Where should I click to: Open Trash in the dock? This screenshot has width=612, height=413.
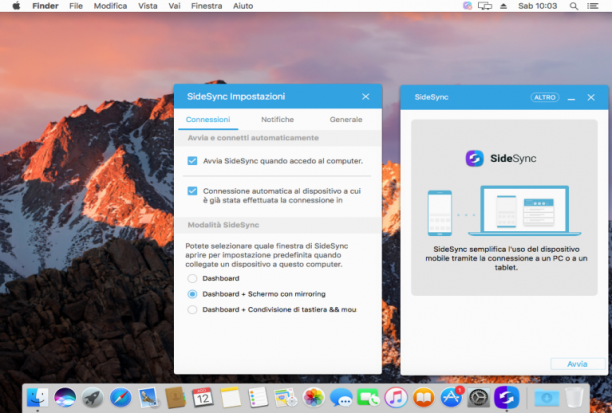[x=574, y=397]
